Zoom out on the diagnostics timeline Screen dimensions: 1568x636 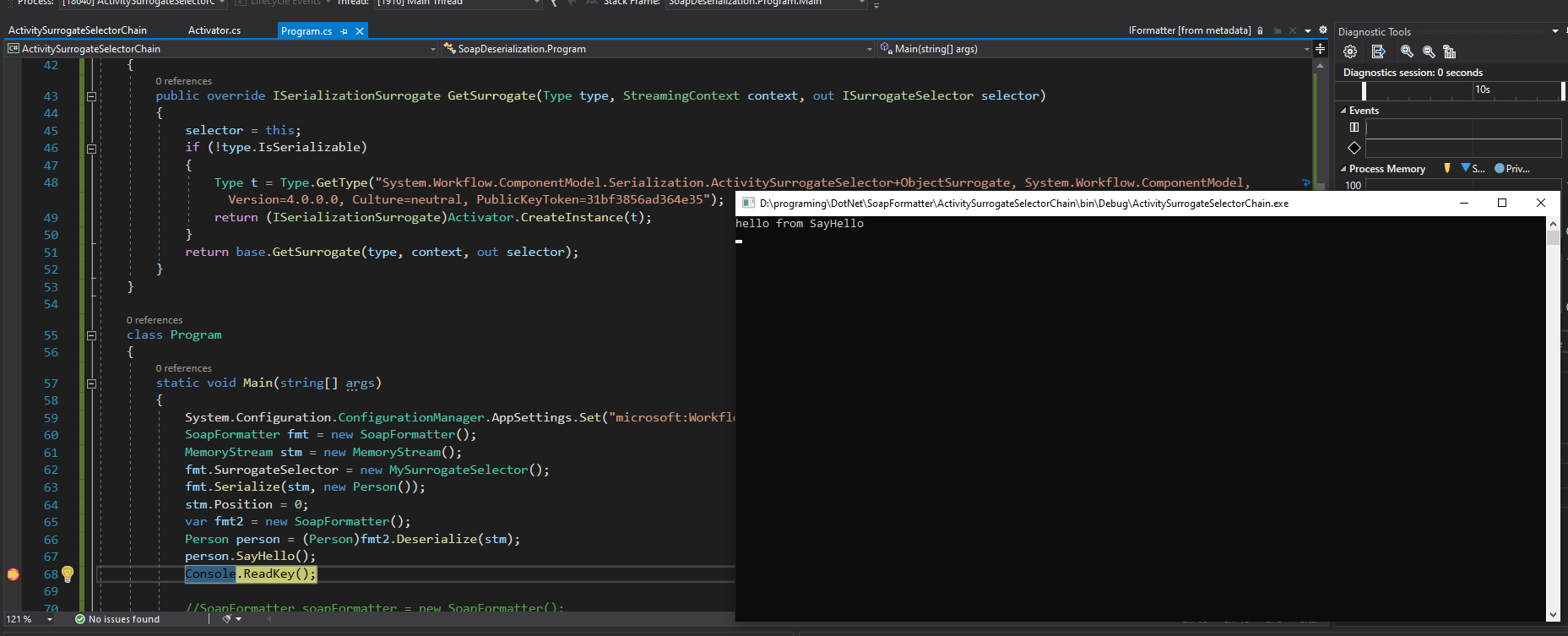1429,52
